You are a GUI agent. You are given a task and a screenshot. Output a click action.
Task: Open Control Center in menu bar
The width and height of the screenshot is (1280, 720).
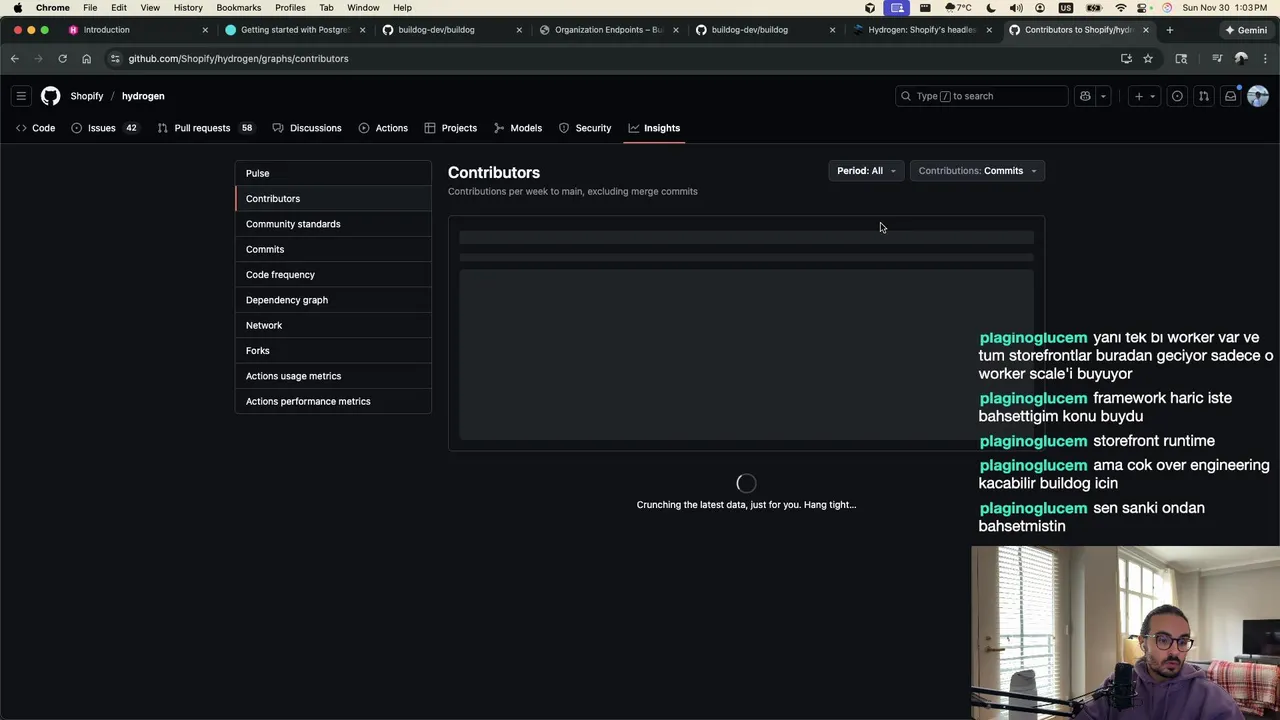click(1144, 7)
